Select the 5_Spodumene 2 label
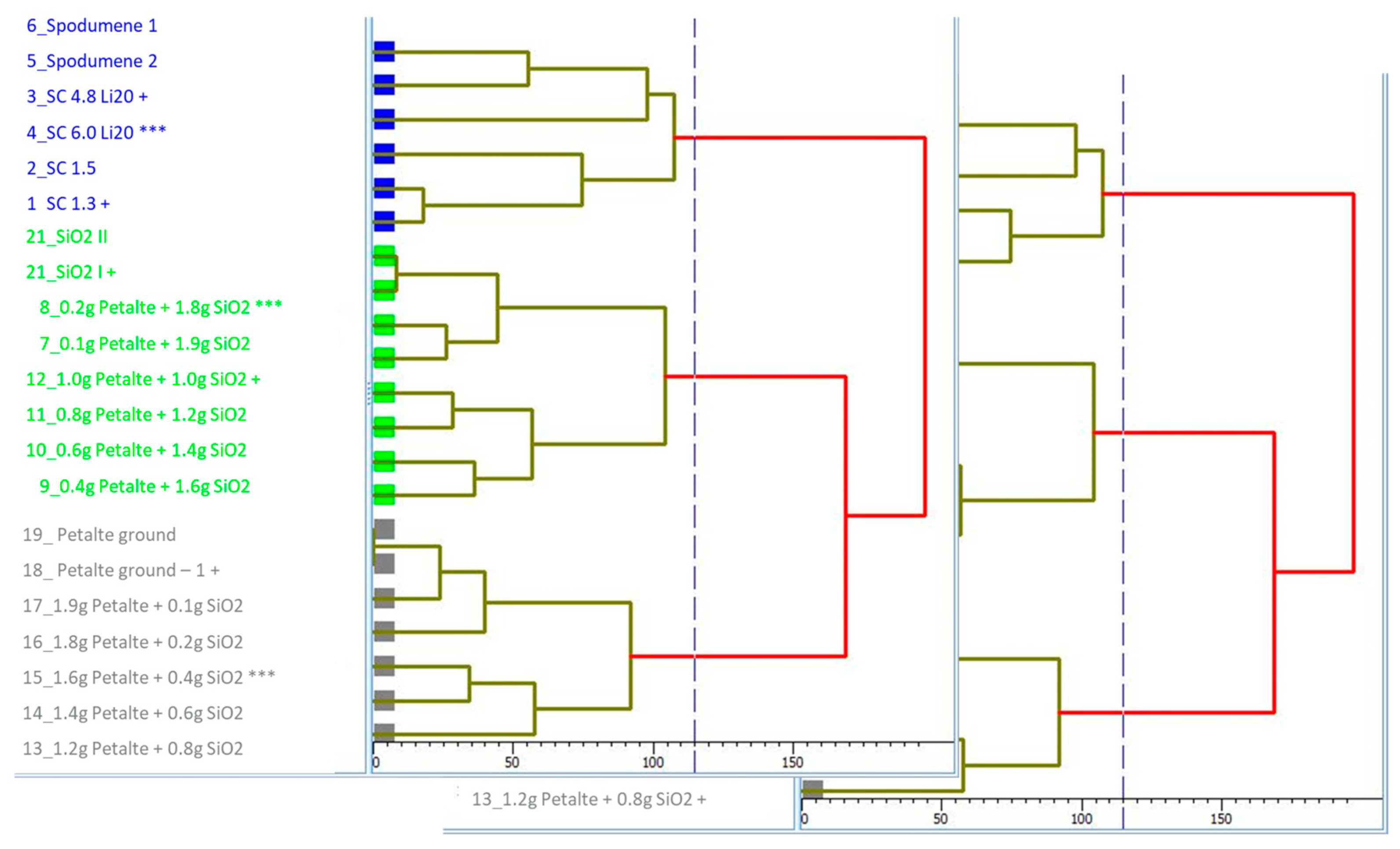The width and height of the screenshot is (1400, 849). pyautogui.click(x=91, y=62)
